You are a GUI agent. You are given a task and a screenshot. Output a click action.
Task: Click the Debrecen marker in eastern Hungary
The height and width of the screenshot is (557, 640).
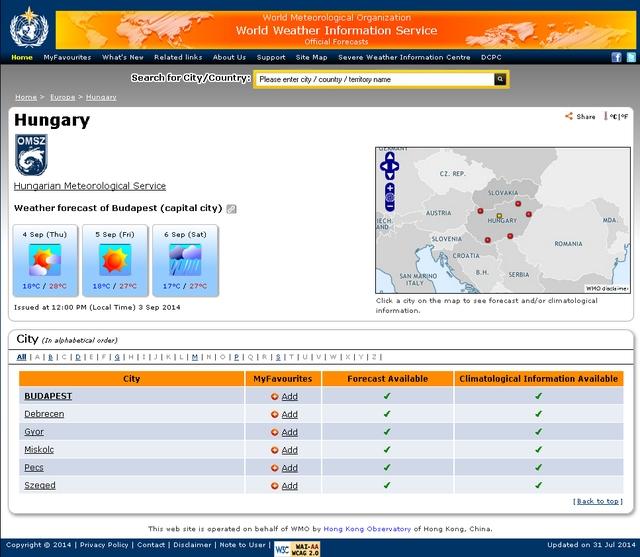529,214
